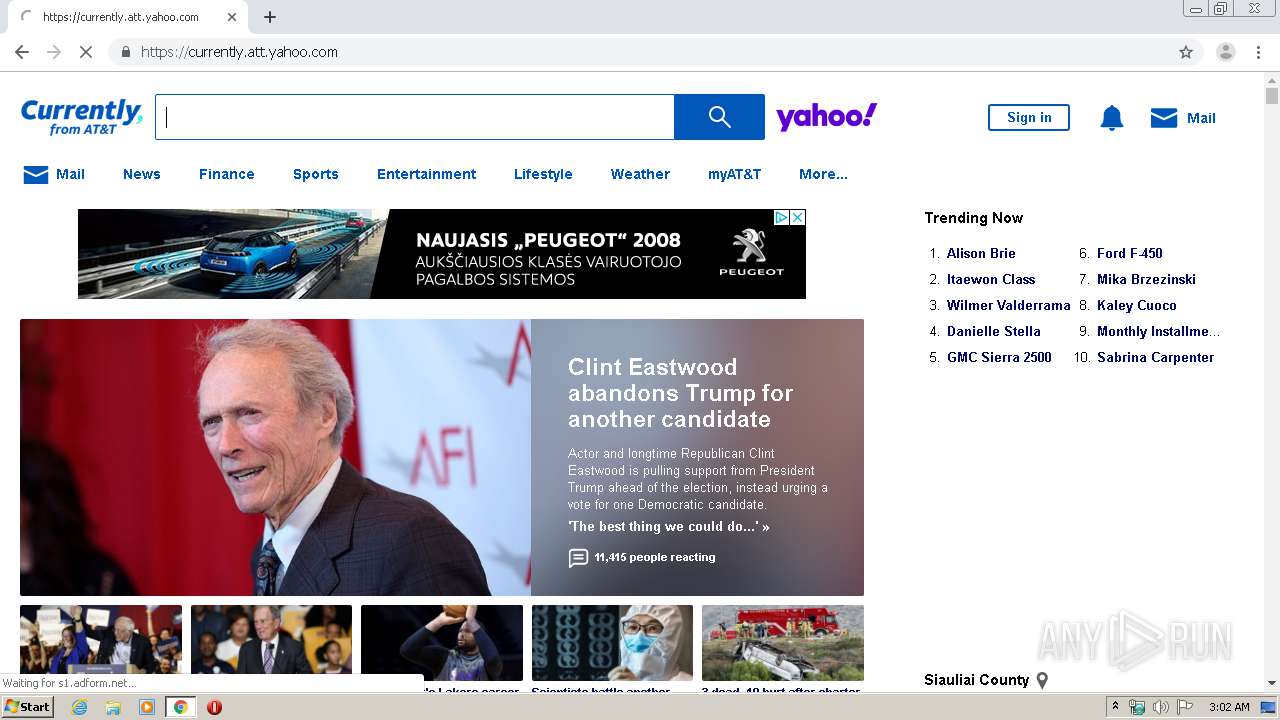
Task: Click the location pin next to Siauliai County
Action: [1042, 680]
